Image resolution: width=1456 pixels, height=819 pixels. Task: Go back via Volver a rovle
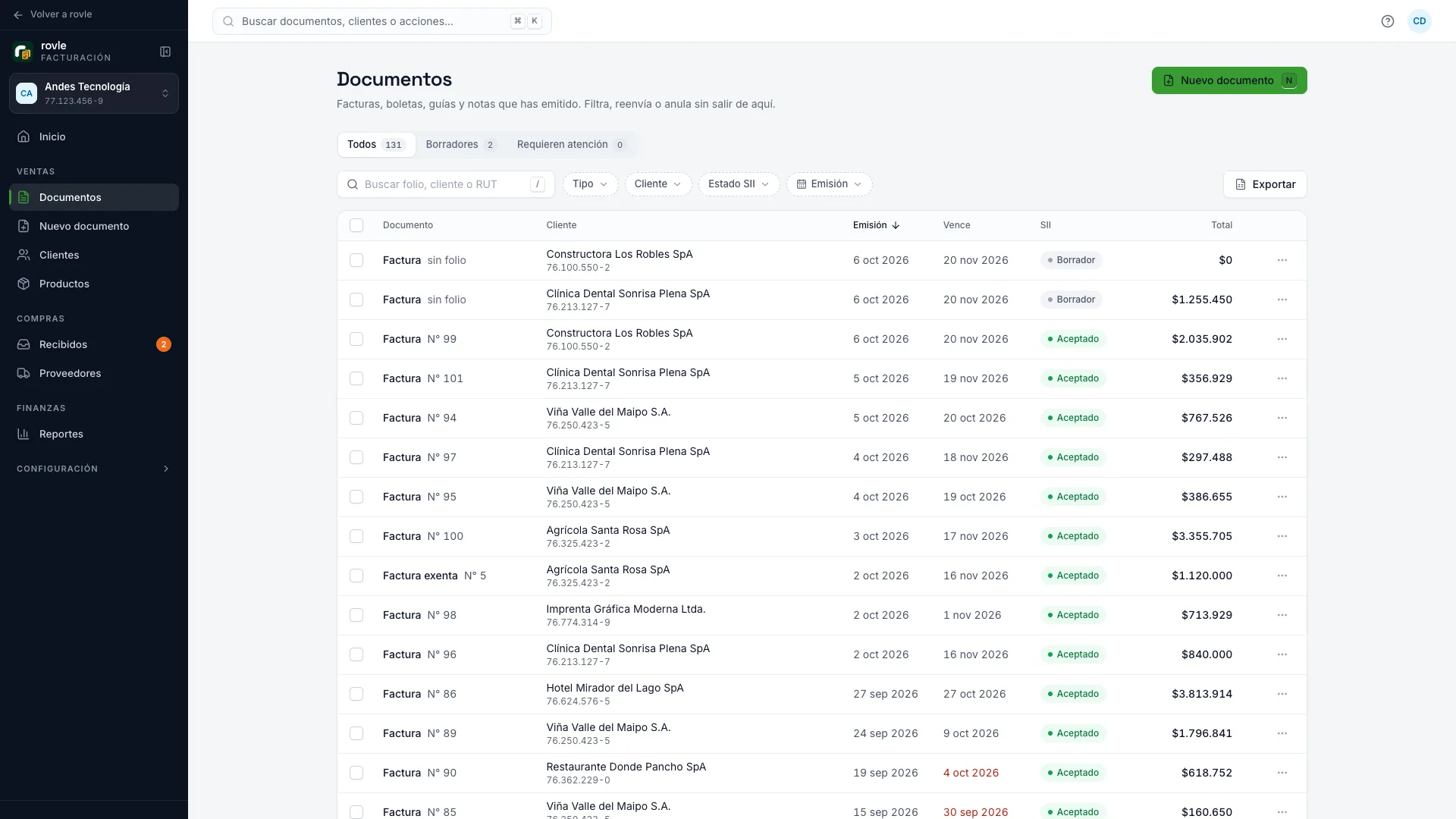tap(52, 14)
